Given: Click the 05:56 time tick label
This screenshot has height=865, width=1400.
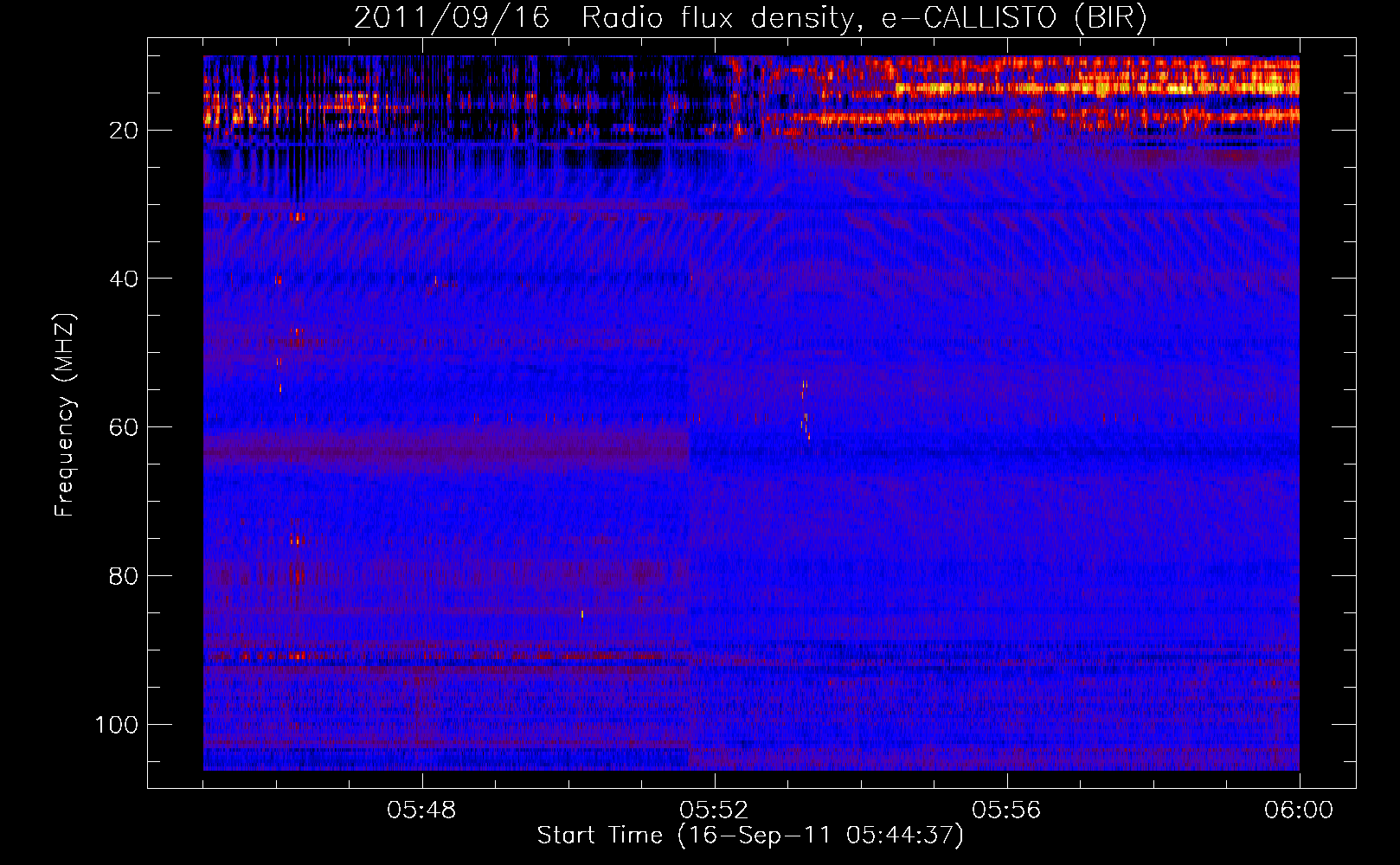Looking at the screenshot, I should [x=1006, y=811].
